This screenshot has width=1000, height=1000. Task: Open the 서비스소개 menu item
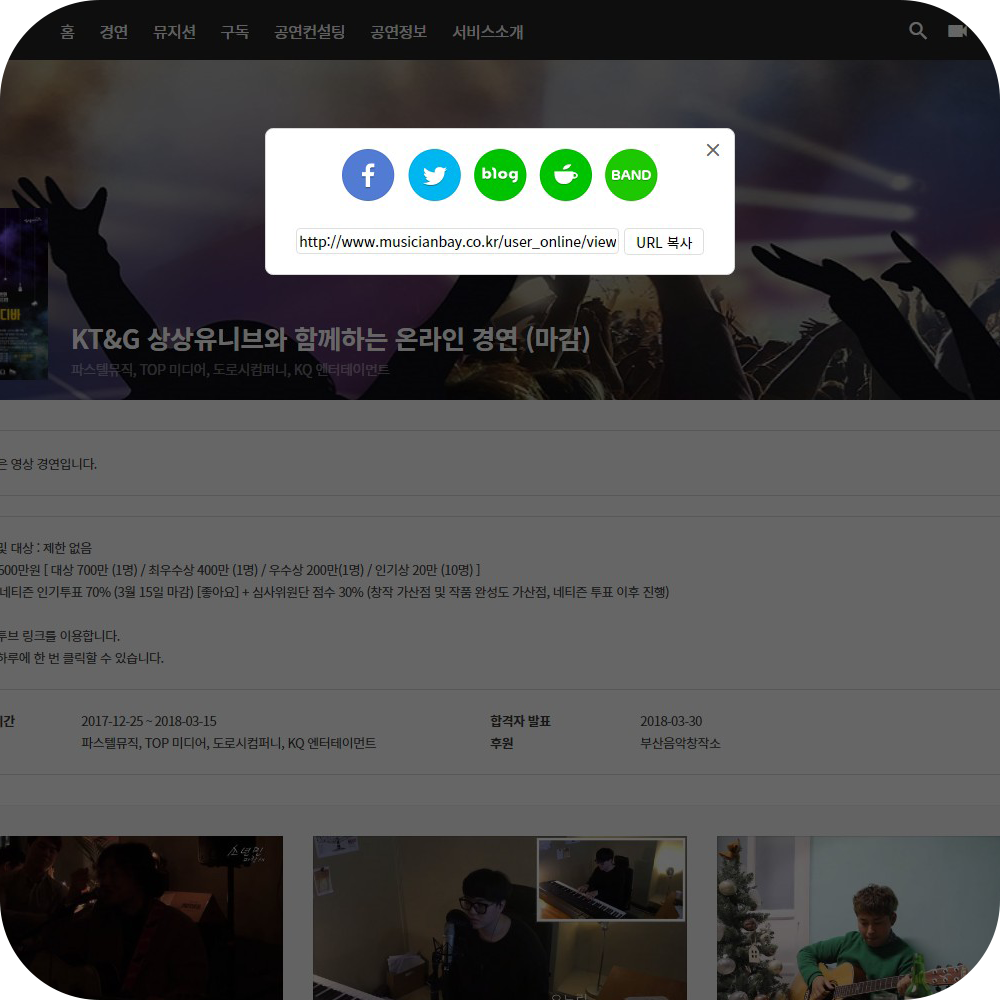click(x=488, y=31)
